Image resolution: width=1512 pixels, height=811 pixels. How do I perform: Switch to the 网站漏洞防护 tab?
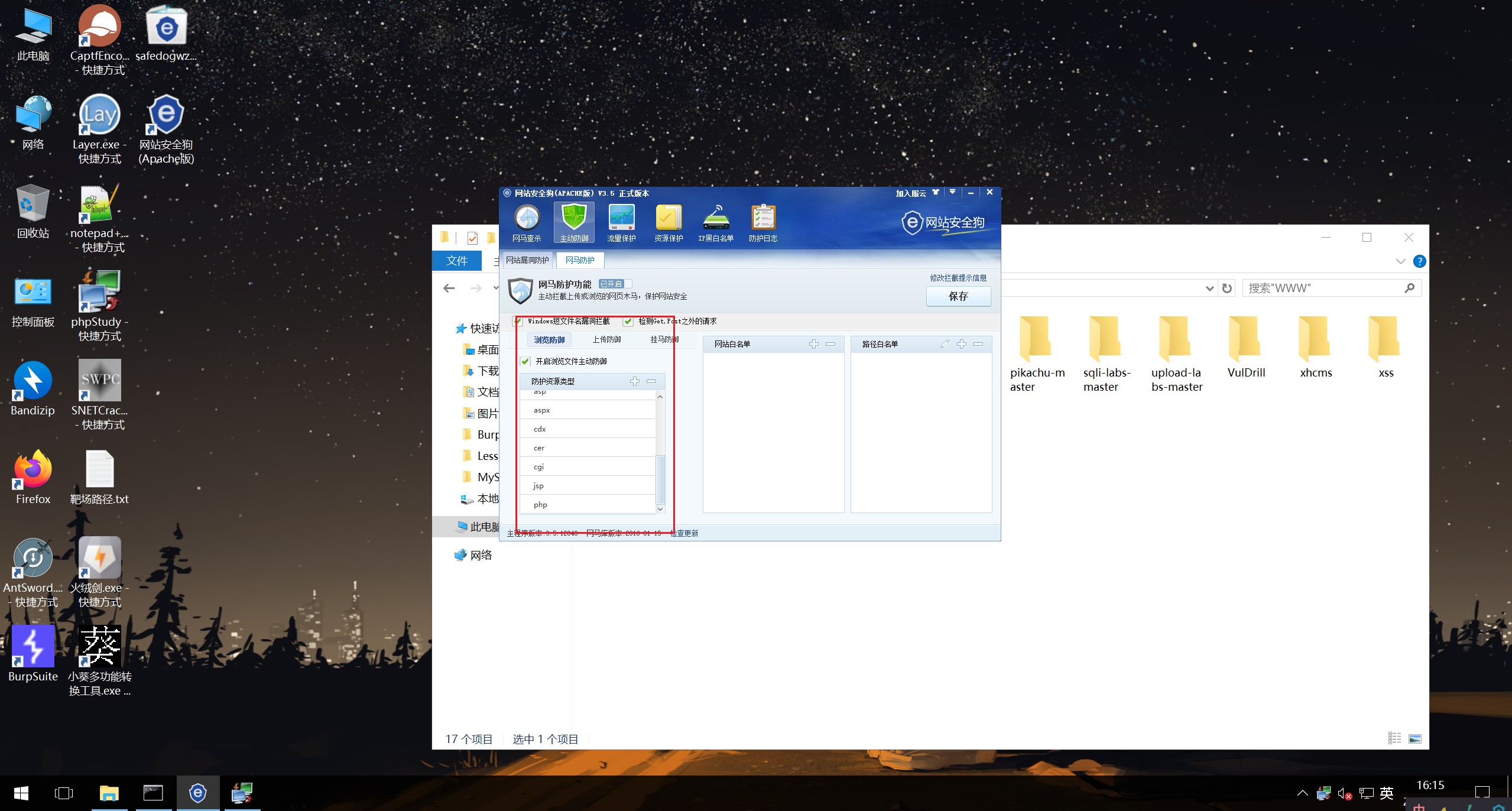point(527,260)
